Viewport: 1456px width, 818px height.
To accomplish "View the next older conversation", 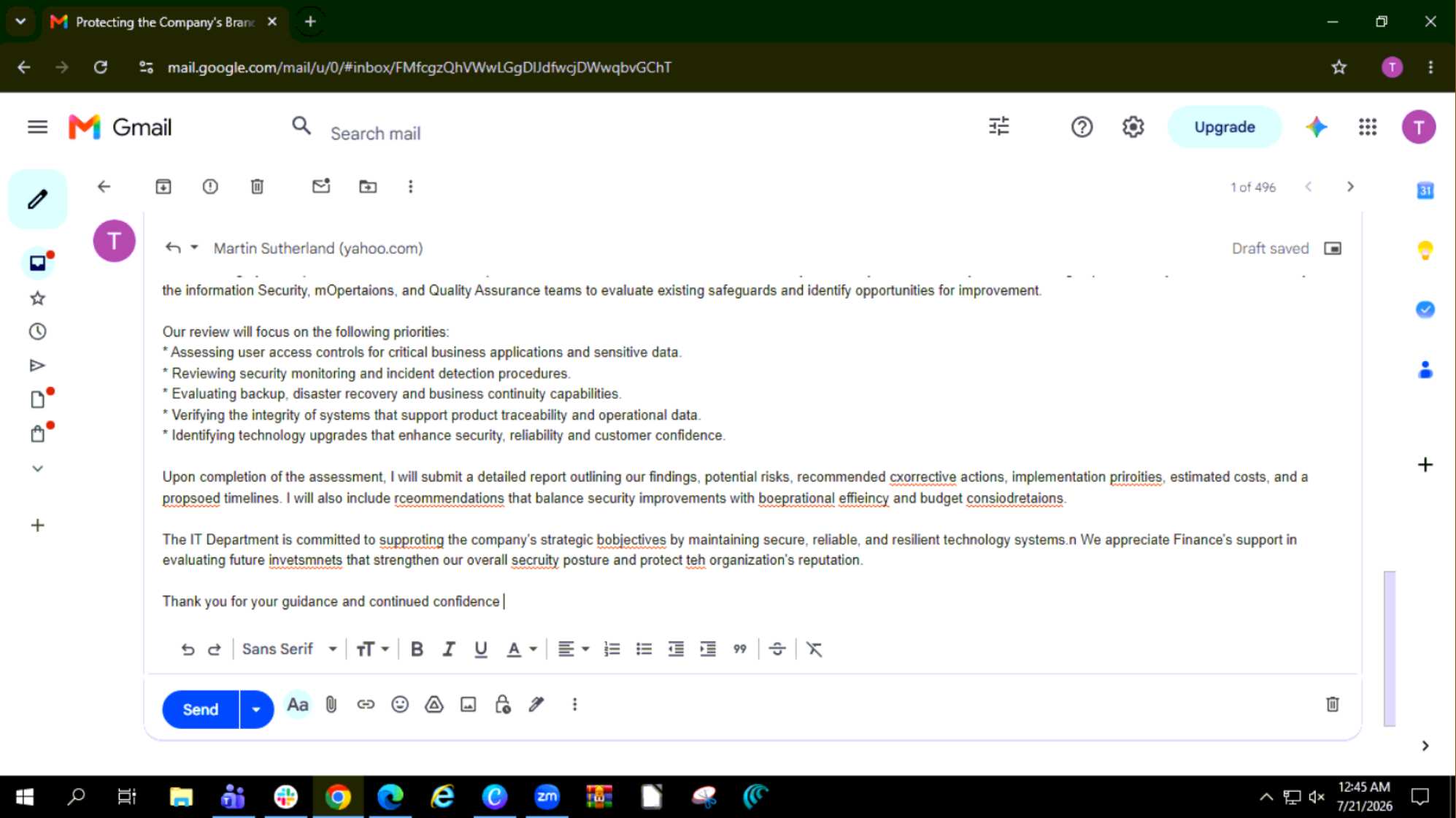I will click(x=1349, y=187).
